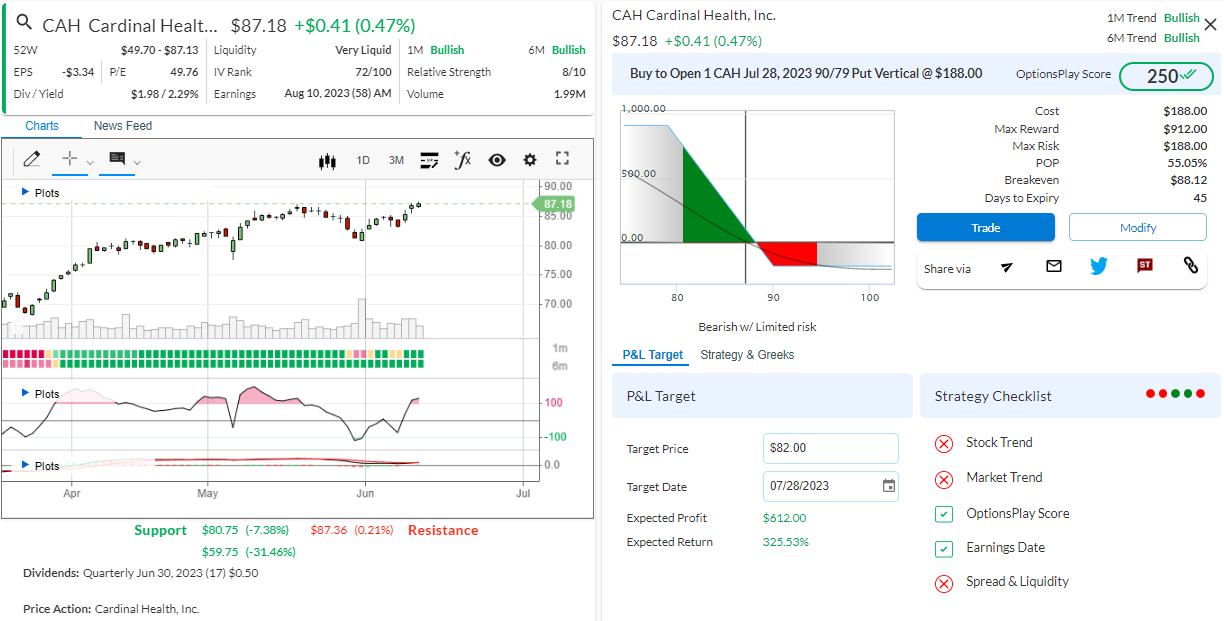
Task: Click the $59.75 second support level
Action: 220,551
